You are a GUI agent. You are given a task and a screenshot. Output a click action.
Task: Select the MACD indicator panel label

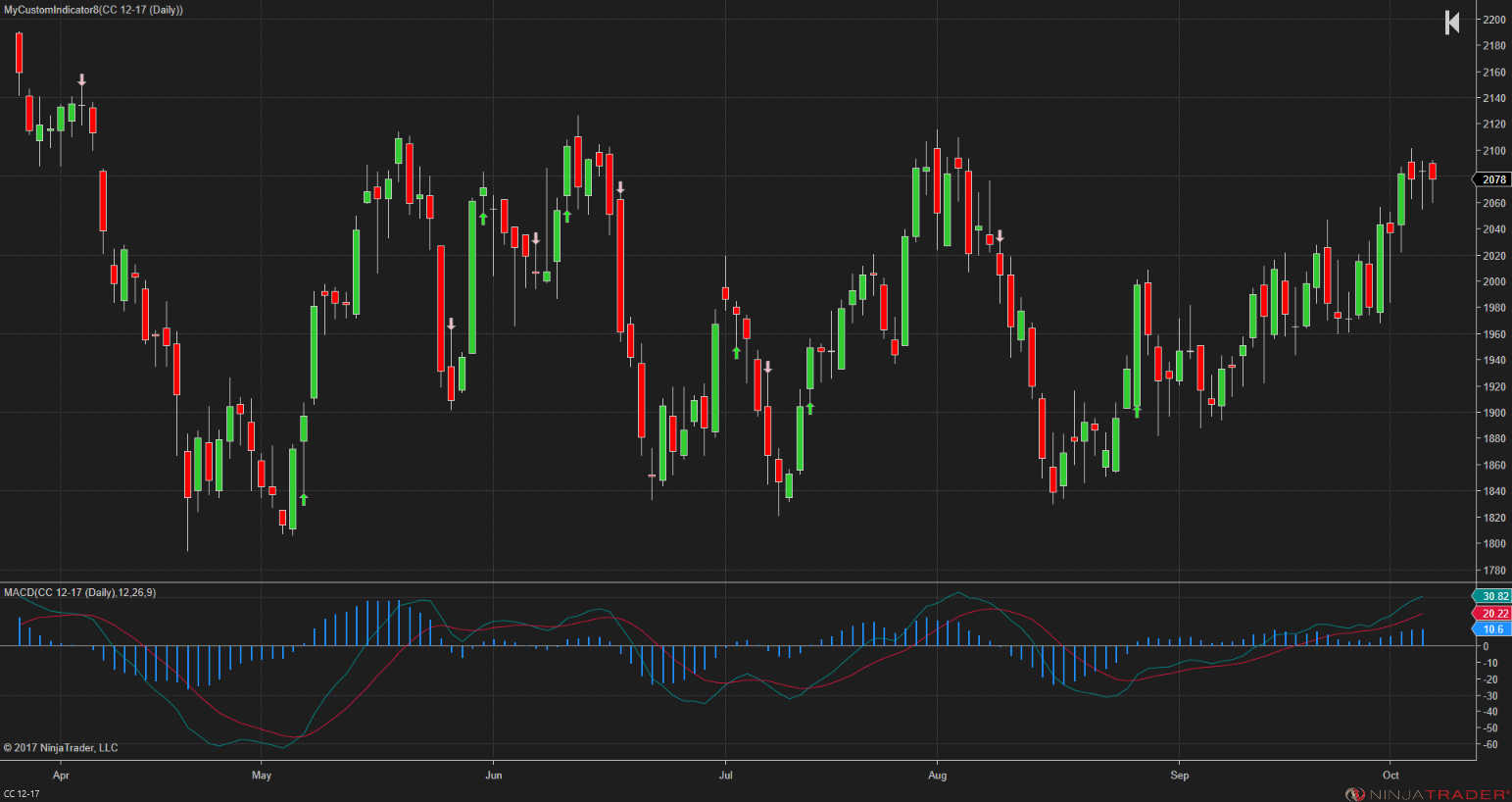(79, 592)
